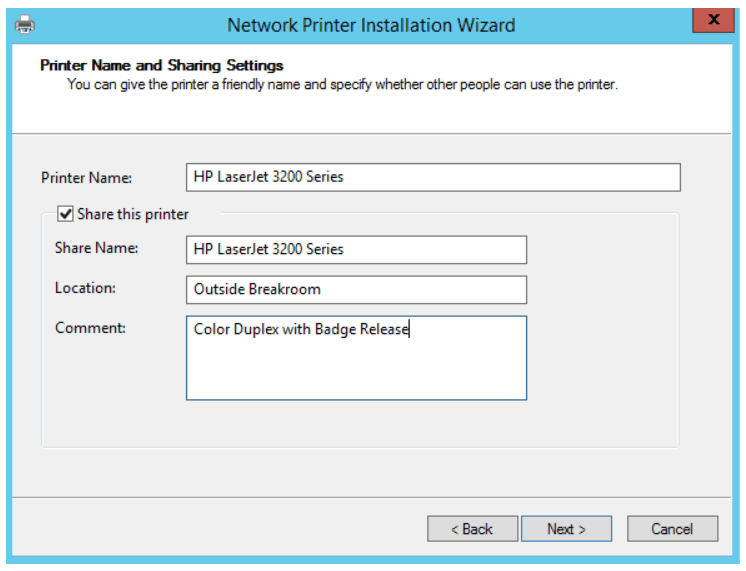Cancel the printer installation wizard
This screenshot has height=571, width=746.
(672, 529)
